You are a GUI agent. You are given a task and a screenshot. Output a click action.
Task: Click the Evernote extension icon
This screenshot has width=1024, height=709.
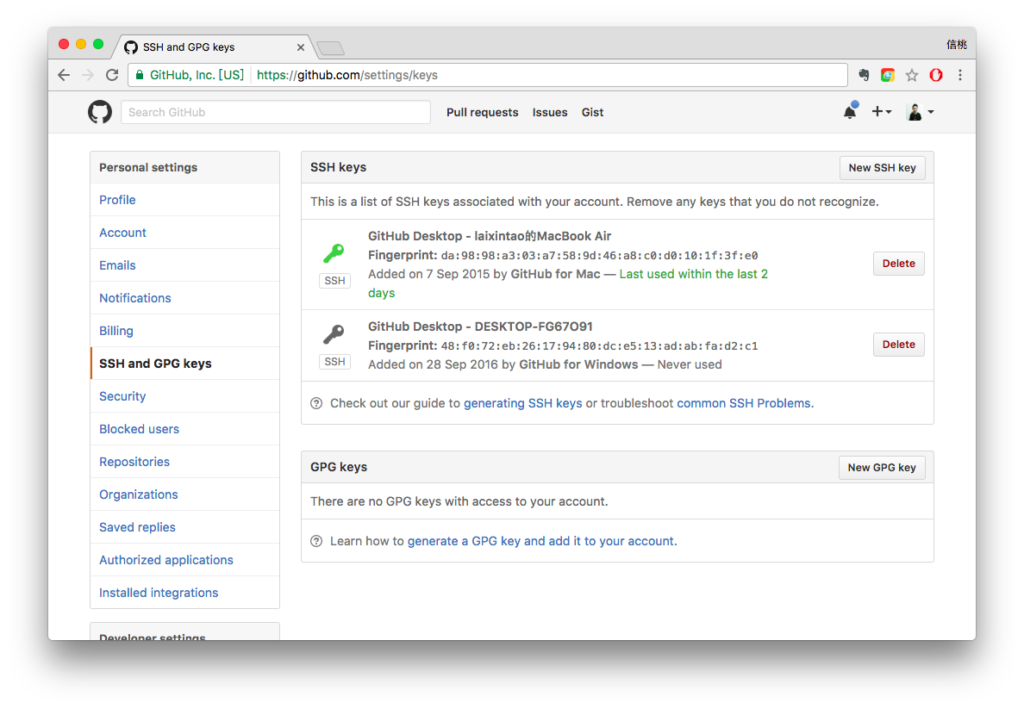click(x=863, y=75)
